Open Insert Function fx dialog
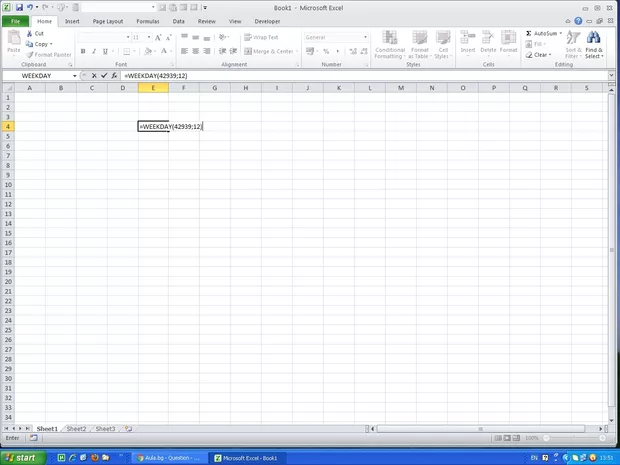This screenshot has height=465, width=620. pyautogui.click(x=114, y=76)
